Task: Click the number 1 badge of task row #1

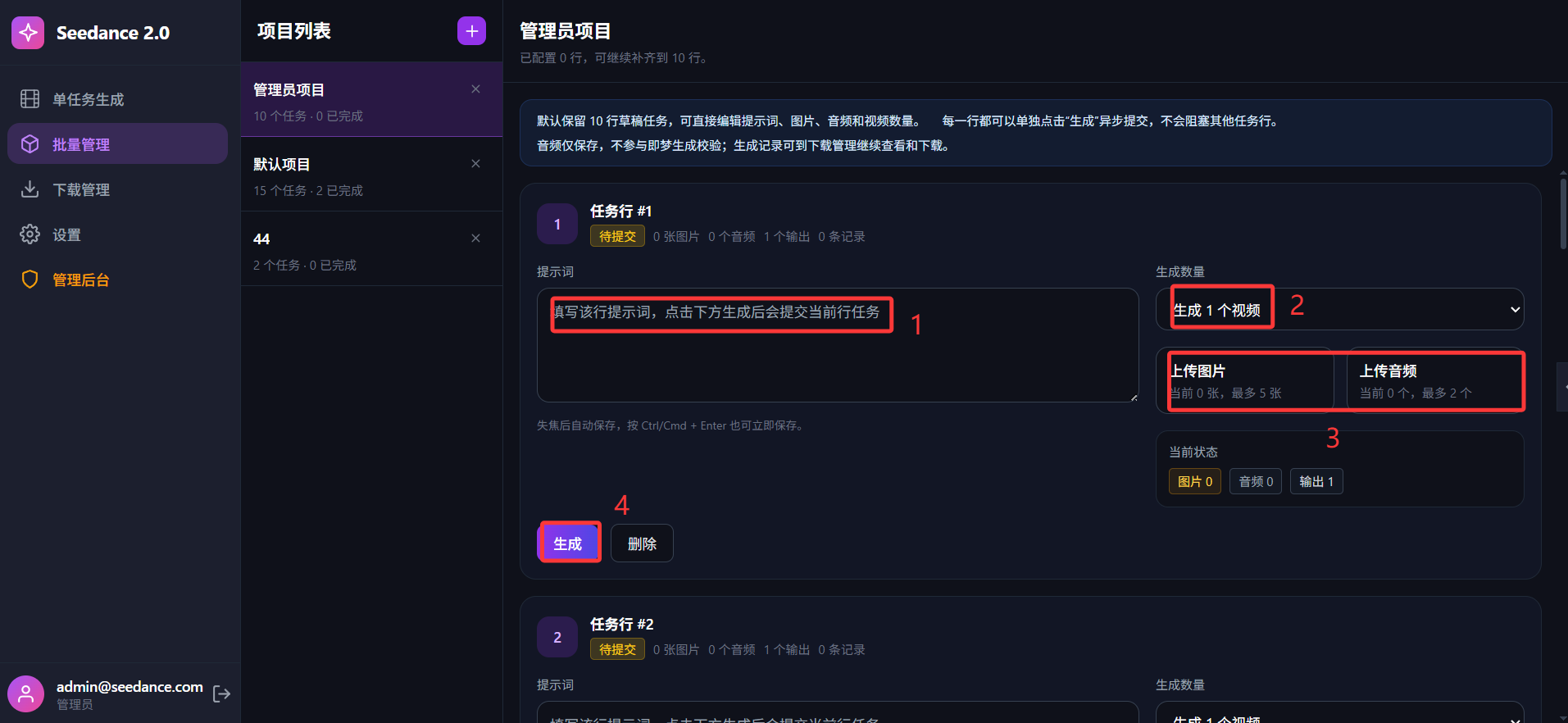Action: [557, 224]
